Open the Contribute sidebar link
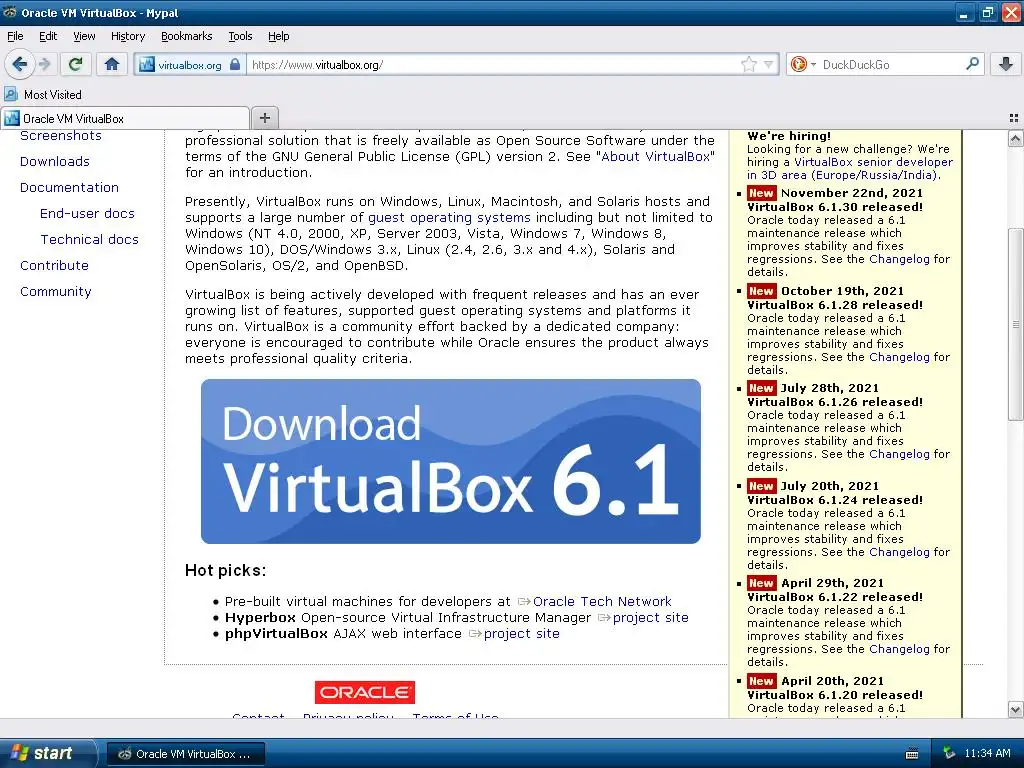1024x768 pixels. 54,266
